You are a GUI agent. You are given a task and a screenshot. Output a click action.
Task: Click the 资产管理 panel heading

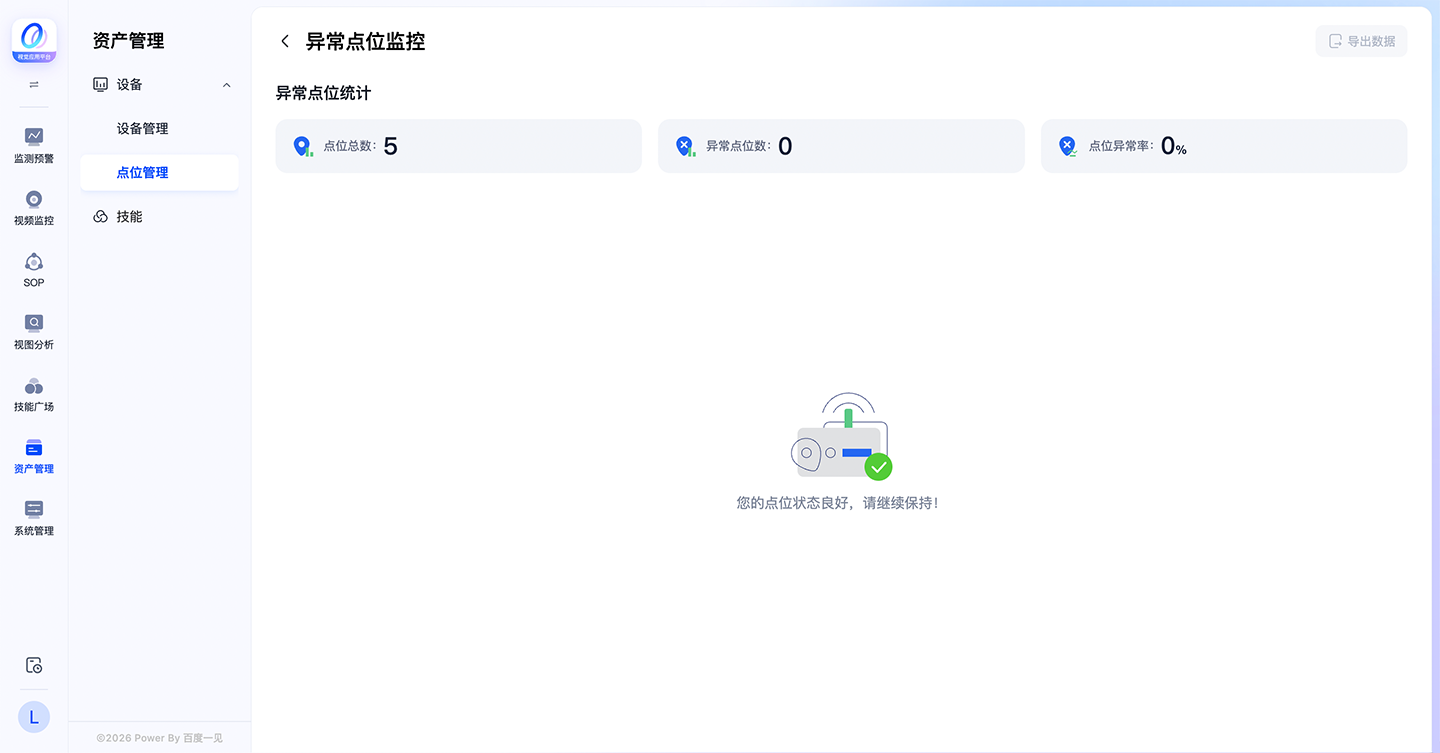pos(128,41)
